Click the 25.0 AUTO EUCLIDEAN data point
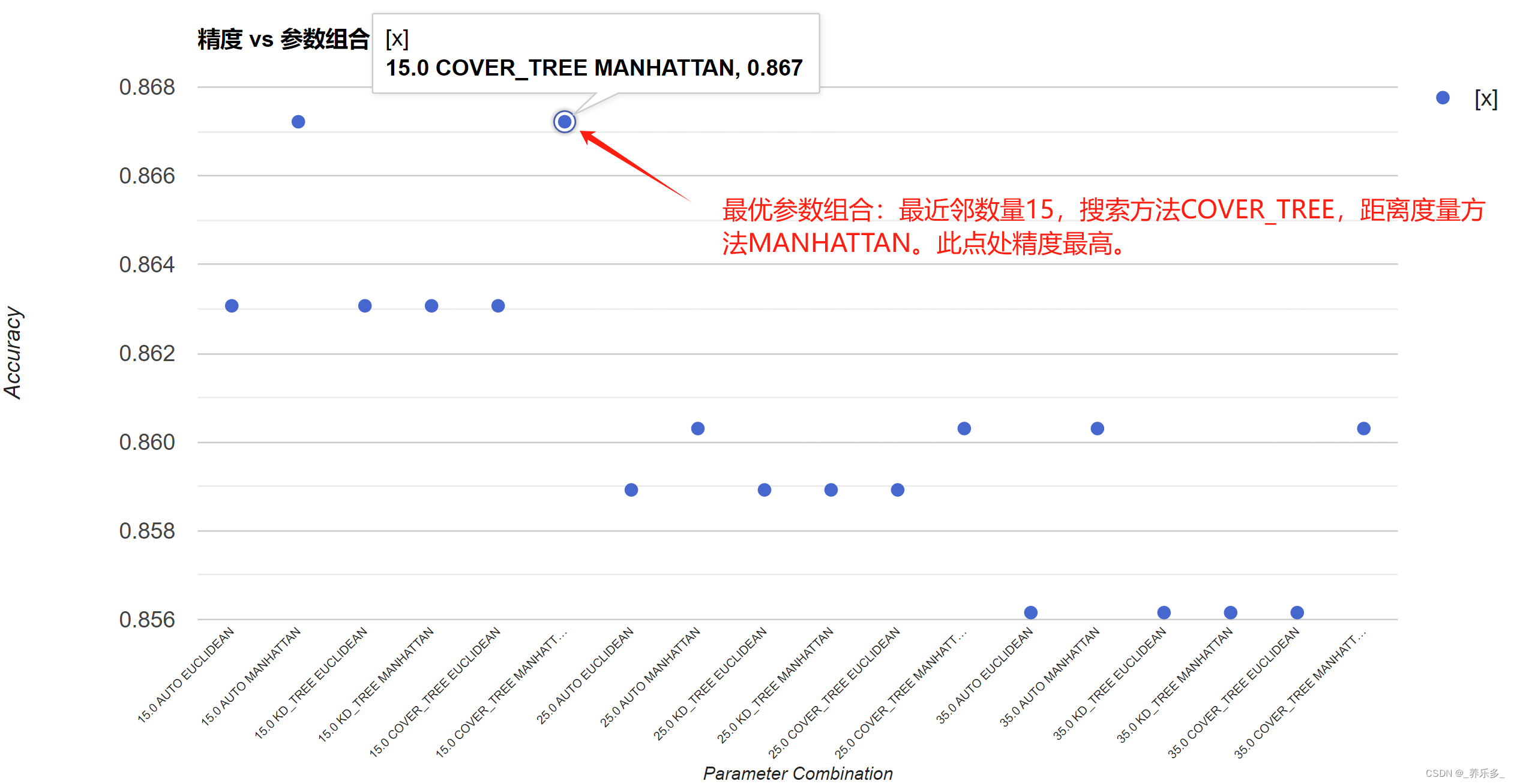 [x=631, y=490]
